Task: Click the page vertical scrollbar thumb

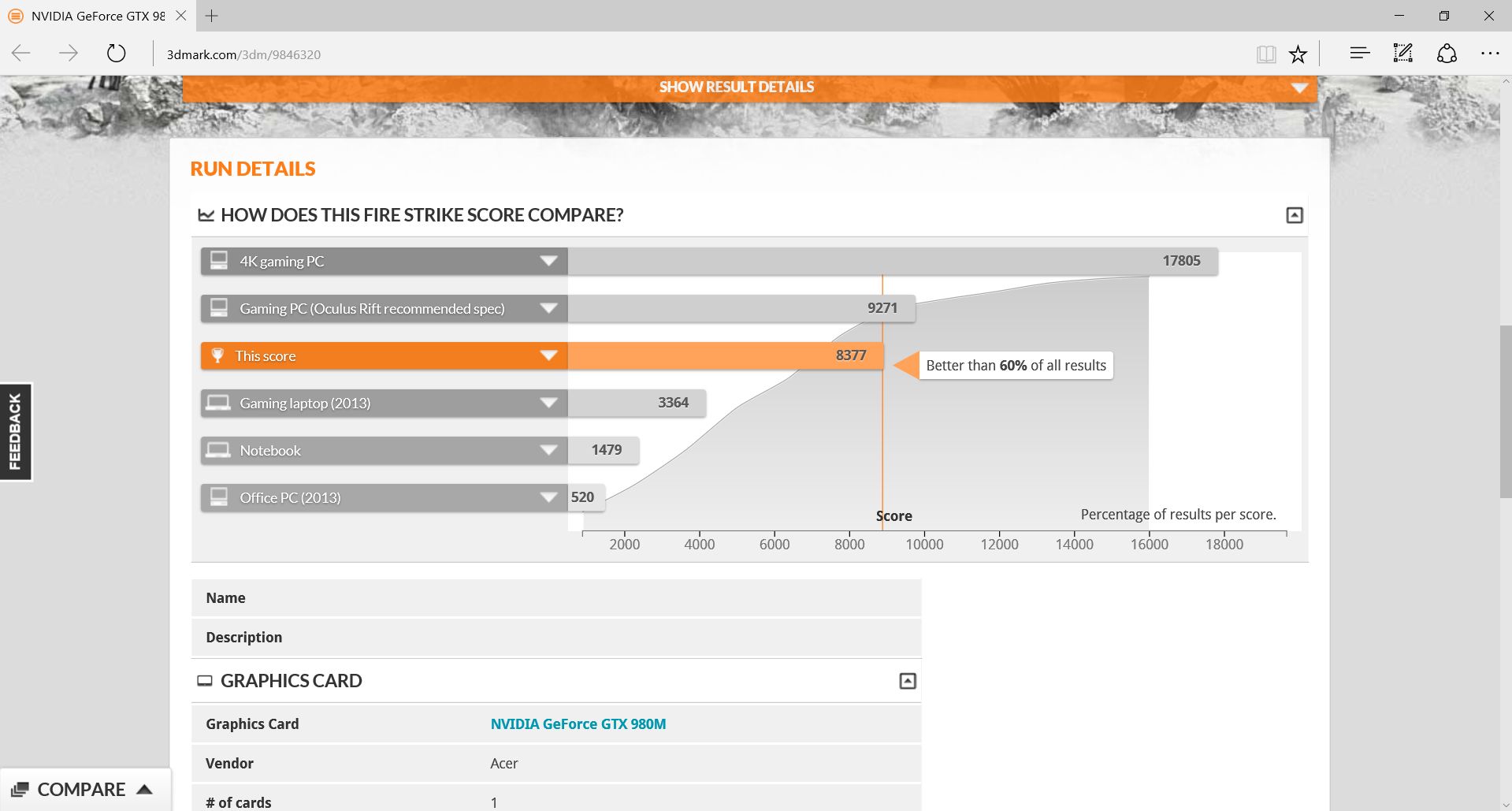Action: [x=1505, y=411]
